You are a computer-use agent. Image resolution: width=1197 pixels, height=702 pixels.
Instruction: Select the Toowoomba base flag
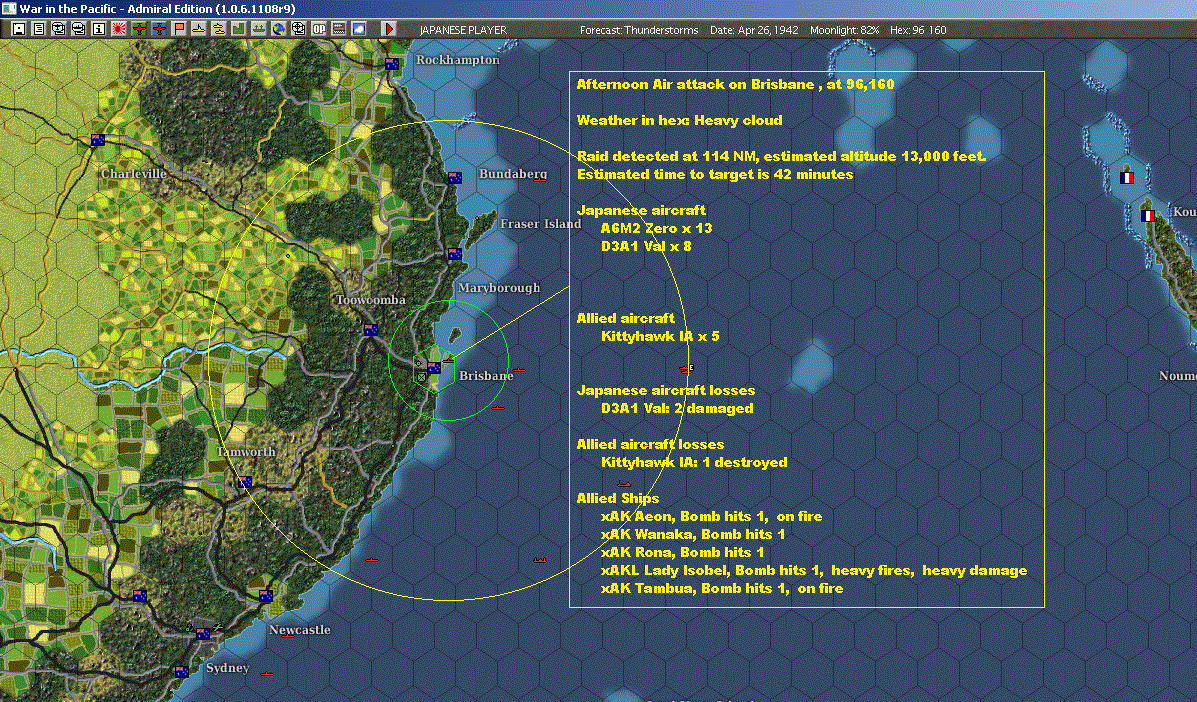click(371, 330)
